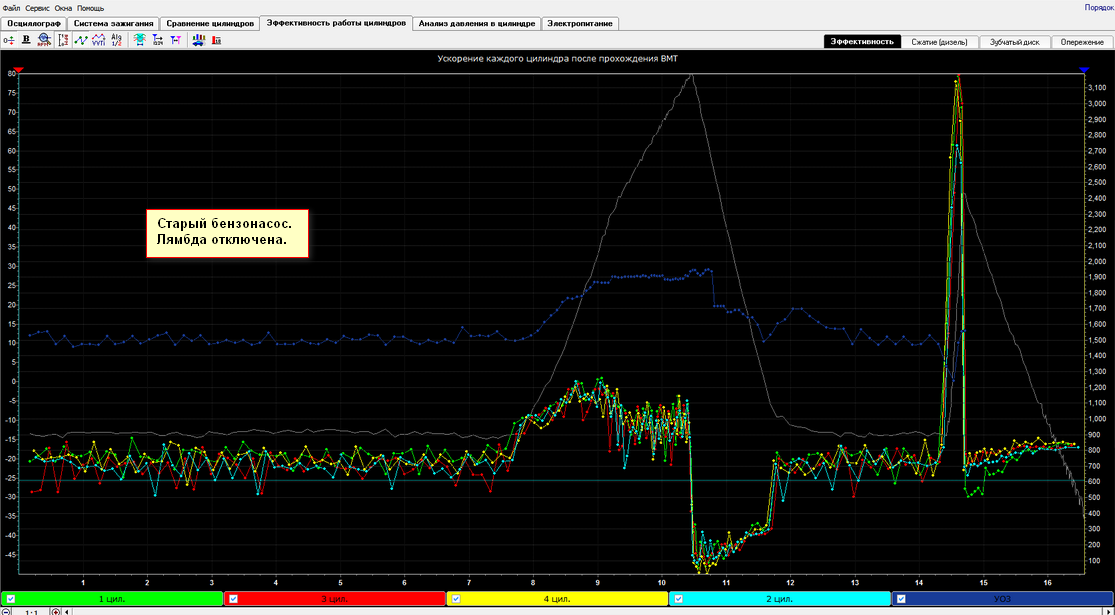1115x615 pixels.
Task: Uncheck the 1 цил. checkbox
Action: pyautogui.click(x=11, y=599)
